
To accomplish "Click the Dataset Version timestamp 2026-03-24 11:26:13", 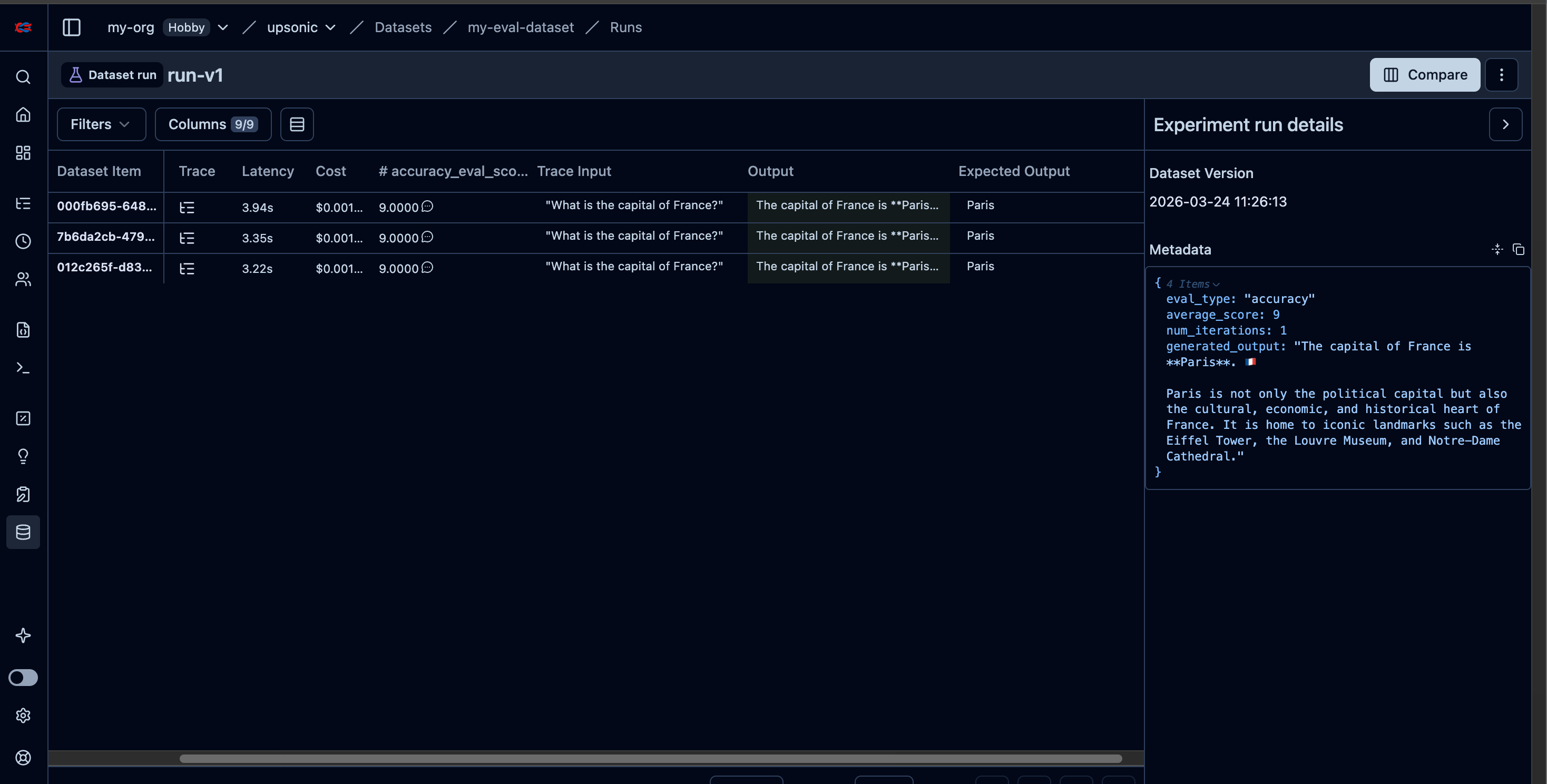I will click(x=1218, y=202).
